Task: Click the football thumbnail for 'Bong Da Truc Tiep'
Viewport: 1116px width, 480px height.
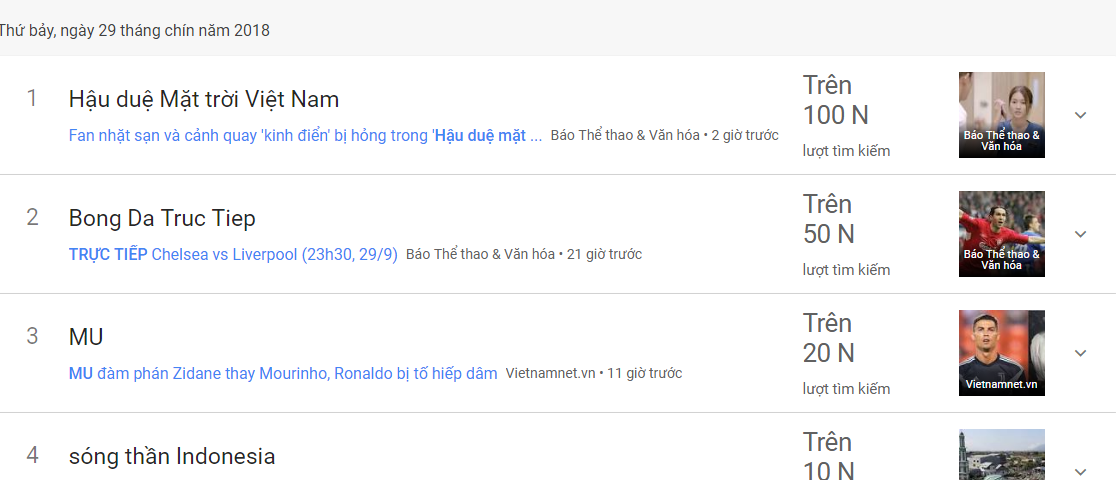Action: 1001,233
